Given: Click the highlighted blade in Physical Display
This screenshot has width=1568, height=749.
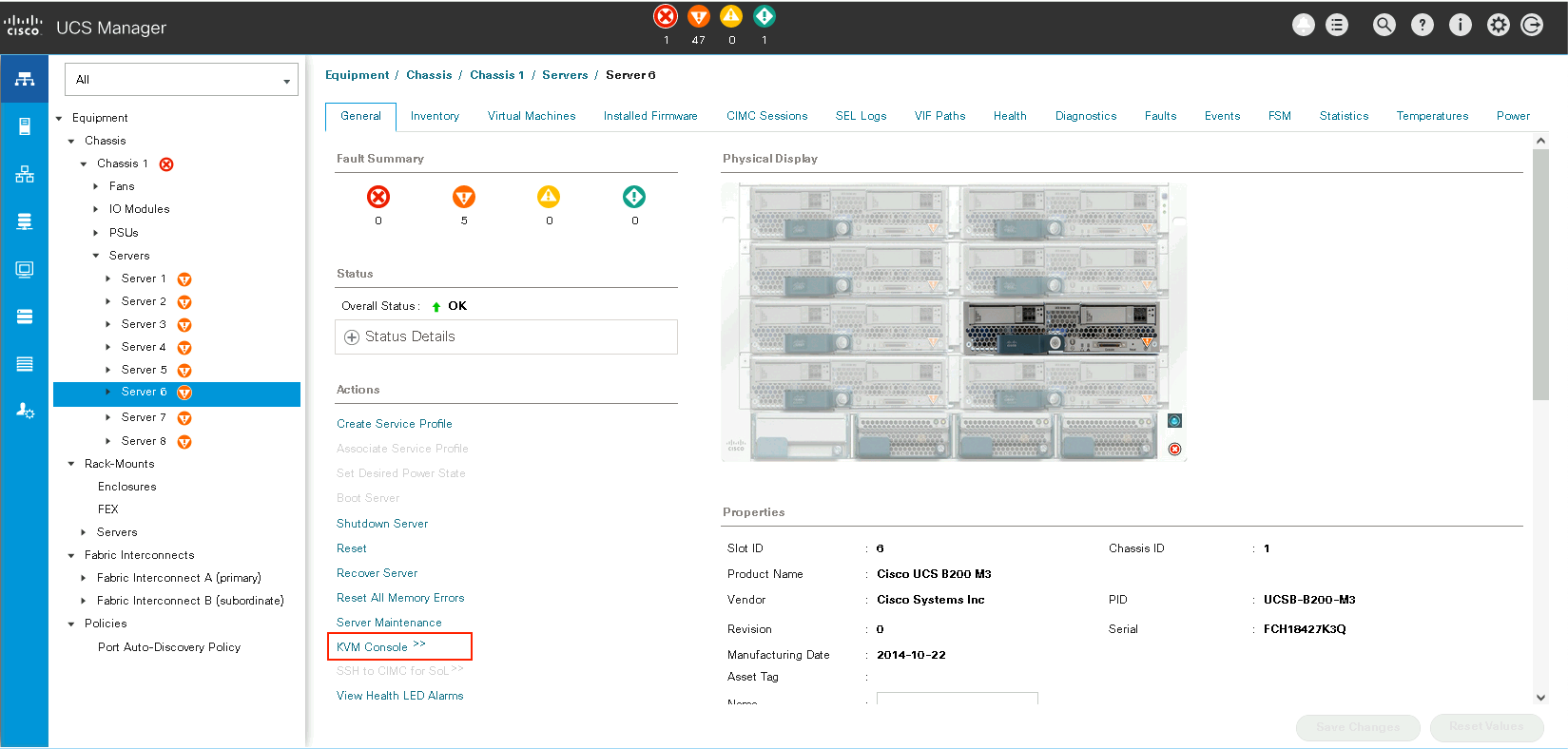Looking at the screenshot, I should pyautogui.click(x=1060, y=327).
